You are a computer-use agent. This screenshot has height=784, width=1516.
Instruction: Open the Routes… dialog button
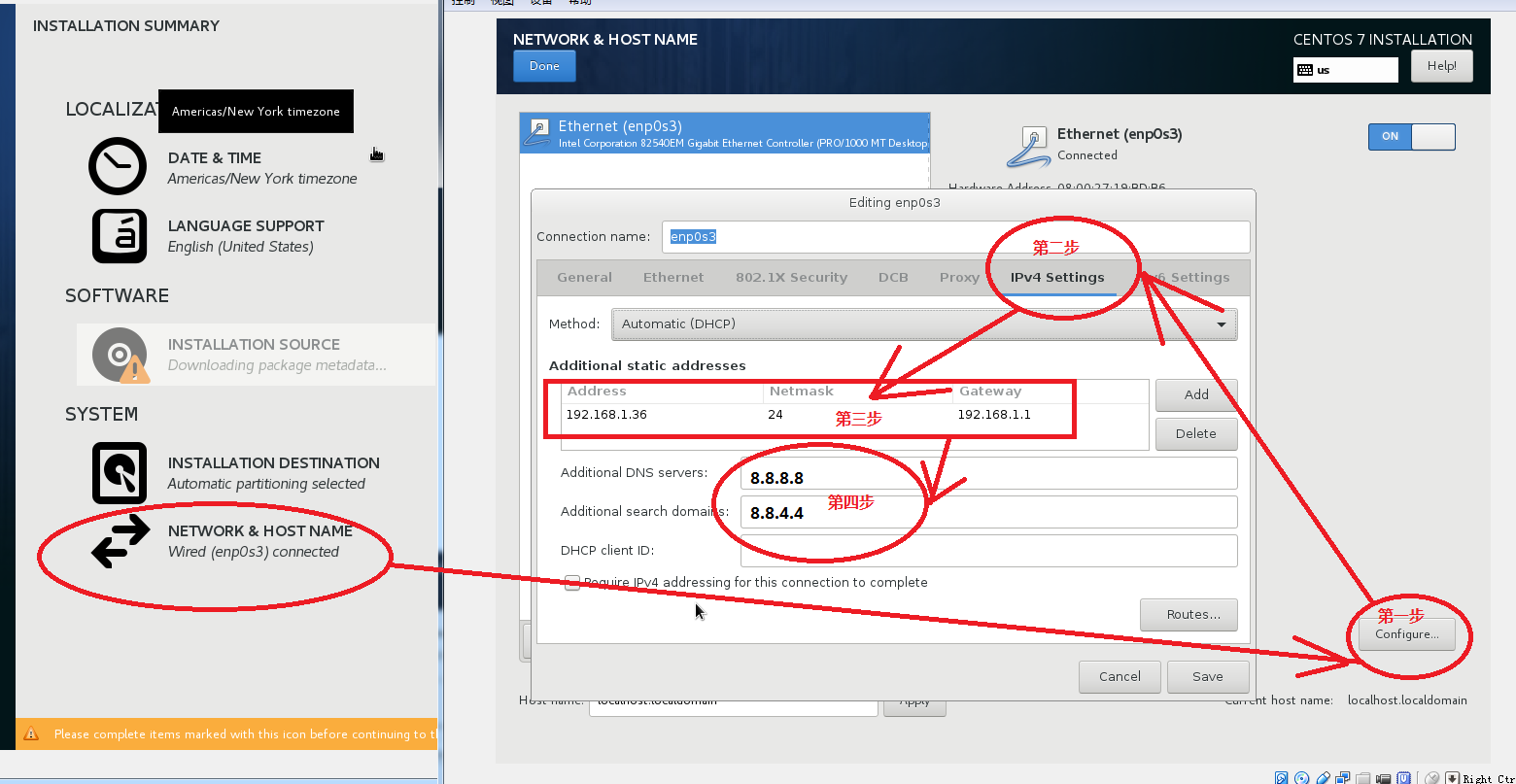1188,615
